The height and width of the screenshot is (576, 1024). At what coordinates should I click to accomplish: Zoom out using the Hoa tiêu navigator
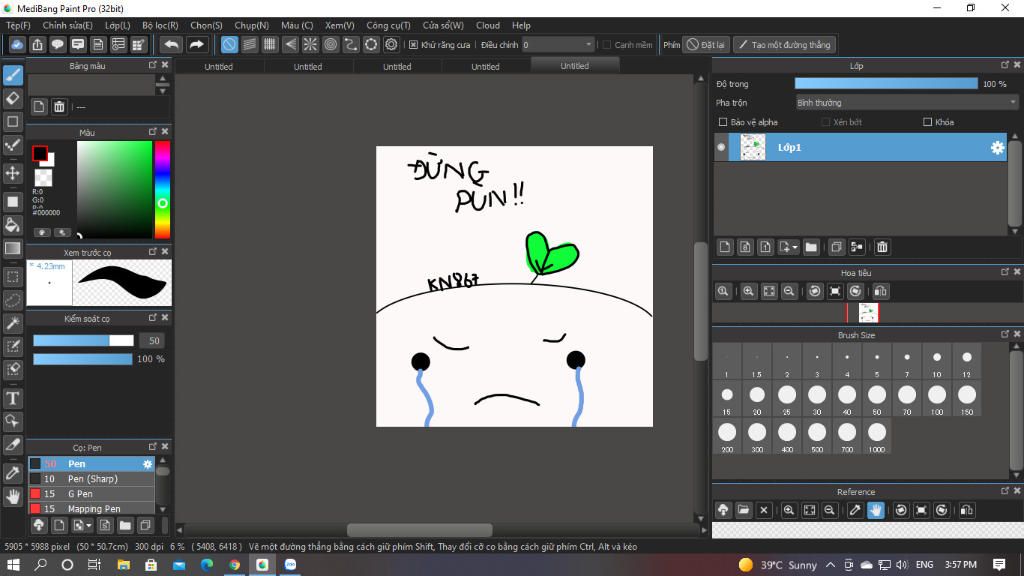coord(789,291)
